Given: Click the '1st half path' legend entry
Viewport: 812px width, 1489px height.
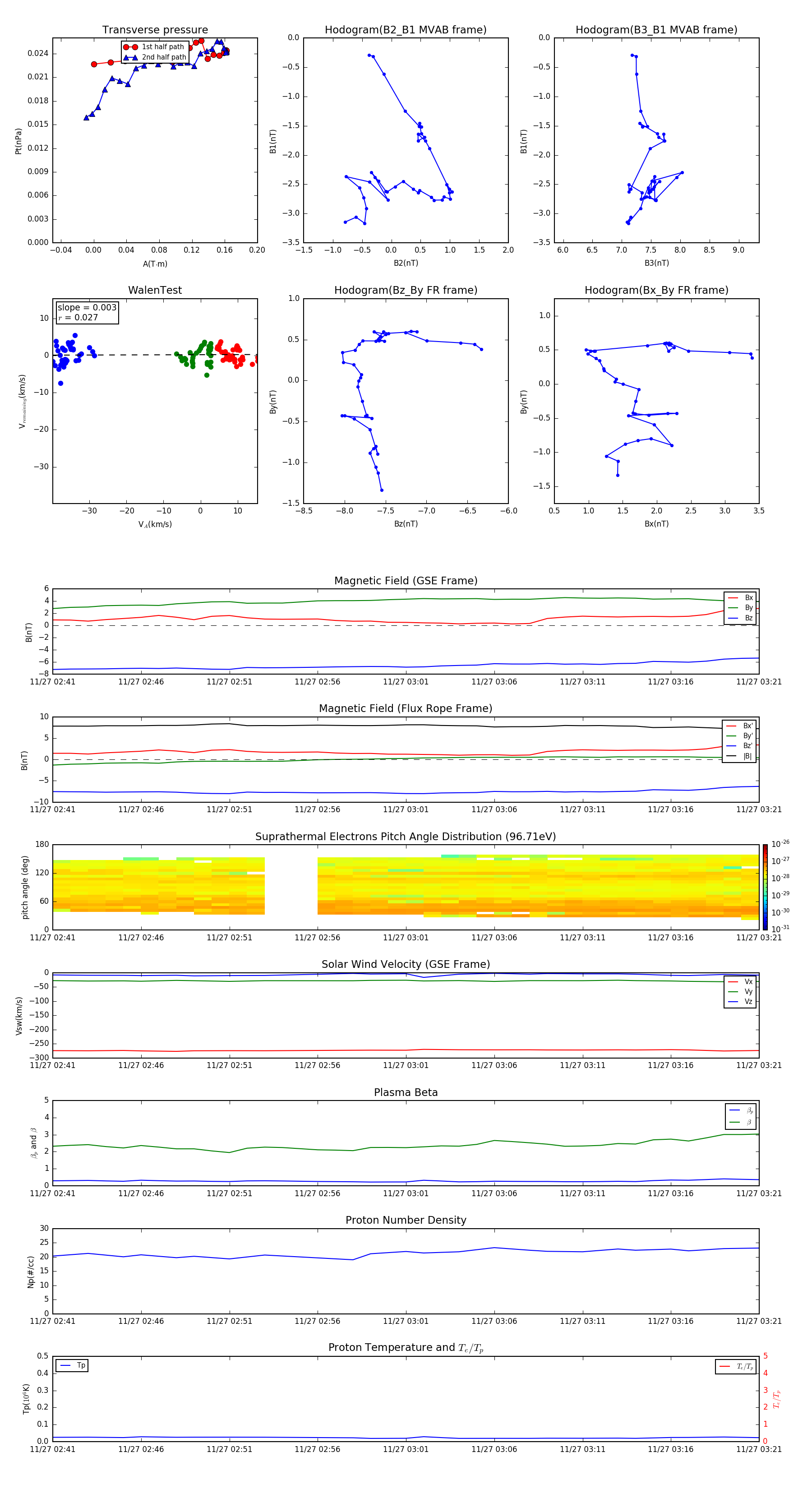Looking at the screenshot, I should click(x=154, y=47).
